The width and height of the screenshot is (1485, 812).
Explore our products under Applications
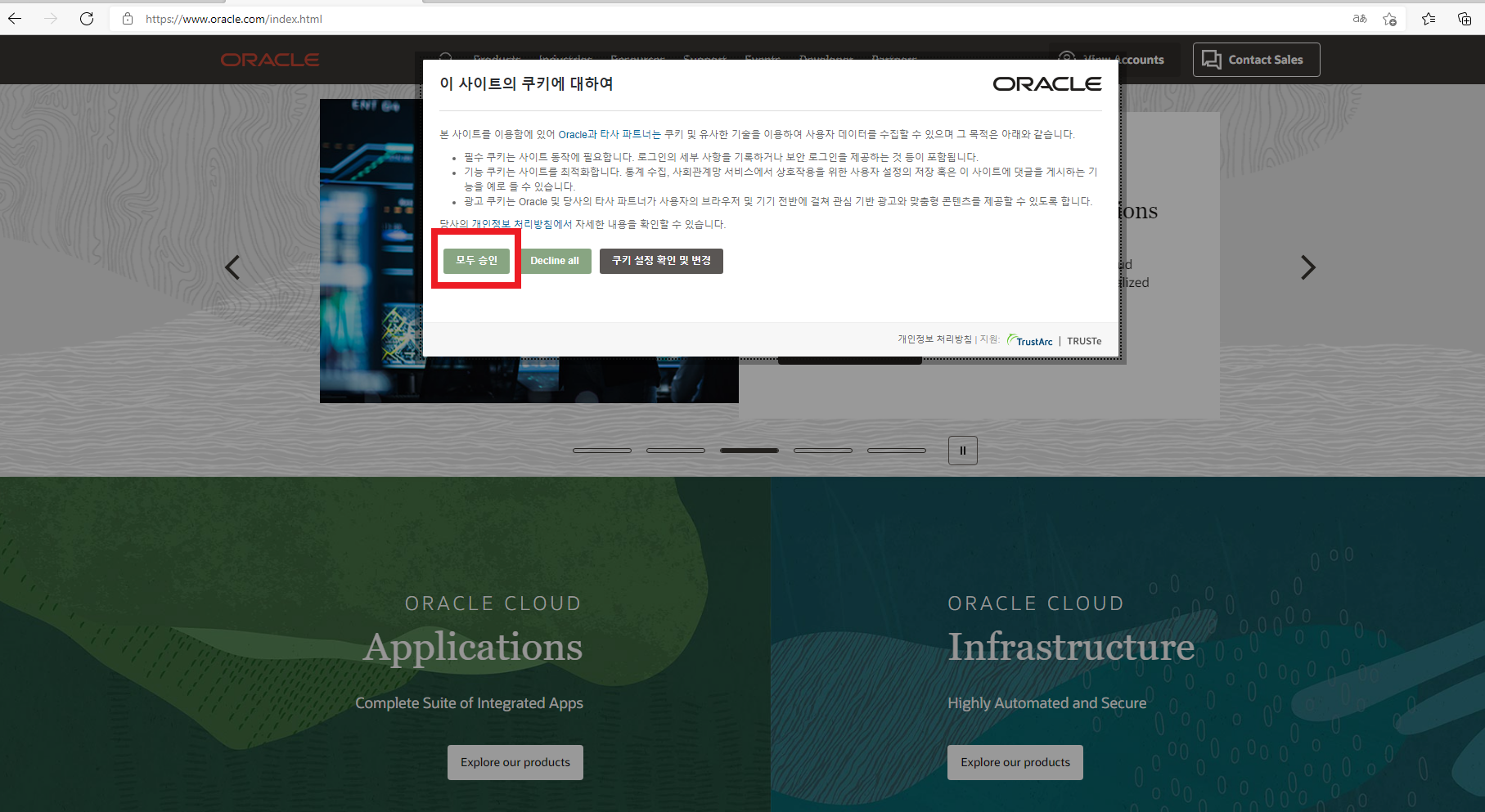point(515,762)
